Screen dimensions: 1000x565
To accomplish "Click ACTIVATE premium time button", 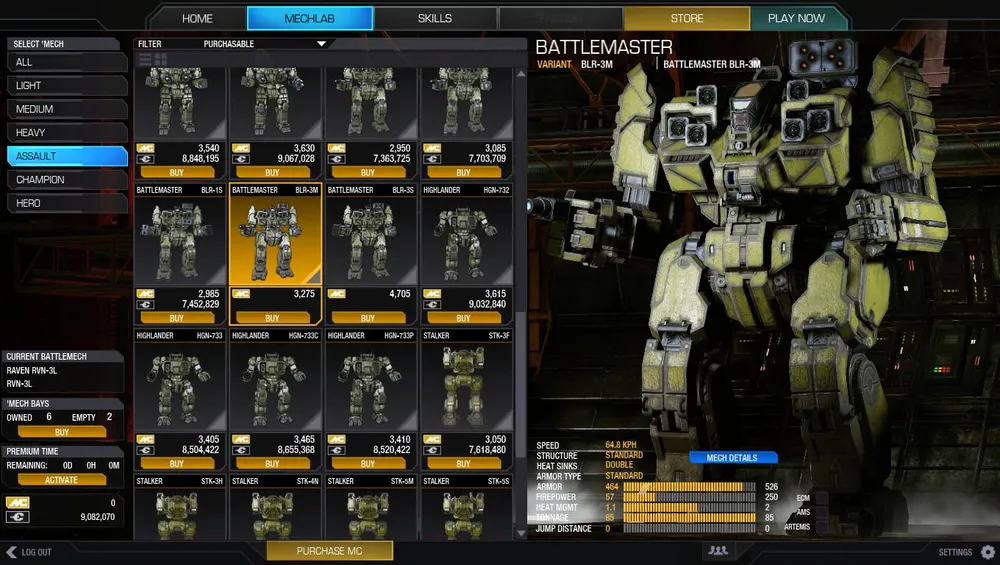I will 61,480.
